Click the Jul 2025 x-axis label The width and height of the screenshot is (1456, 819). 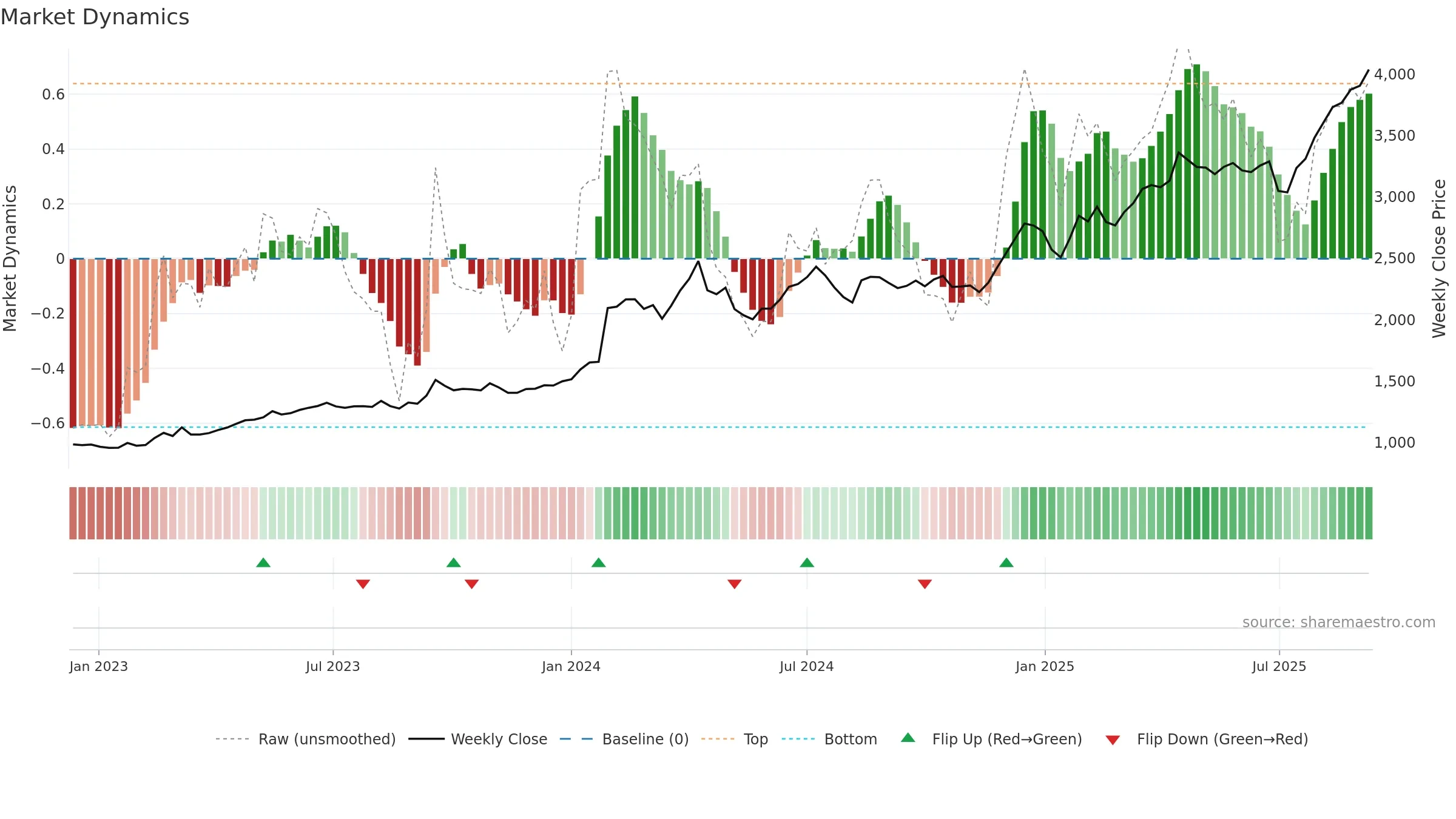point(1279,666)
